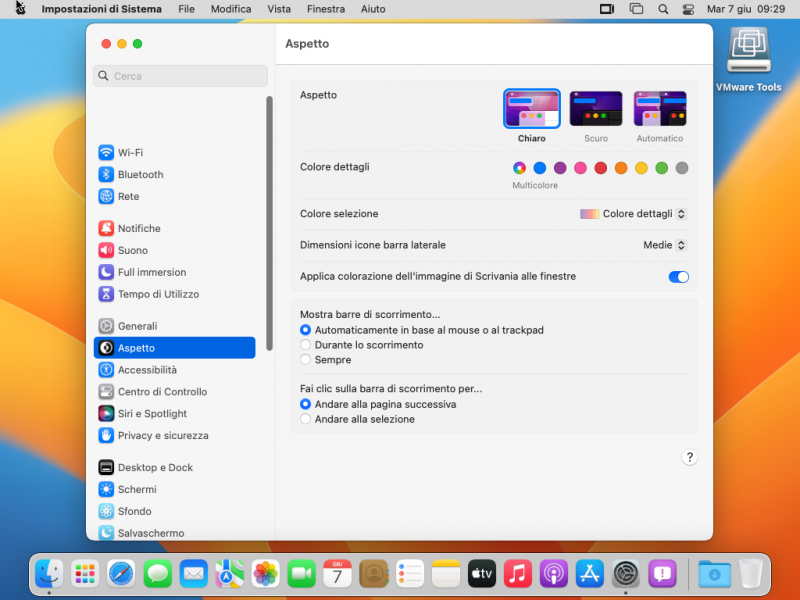Click the help question mark button
This screenshot has width=800, height=600.
[x=689, y=457]
